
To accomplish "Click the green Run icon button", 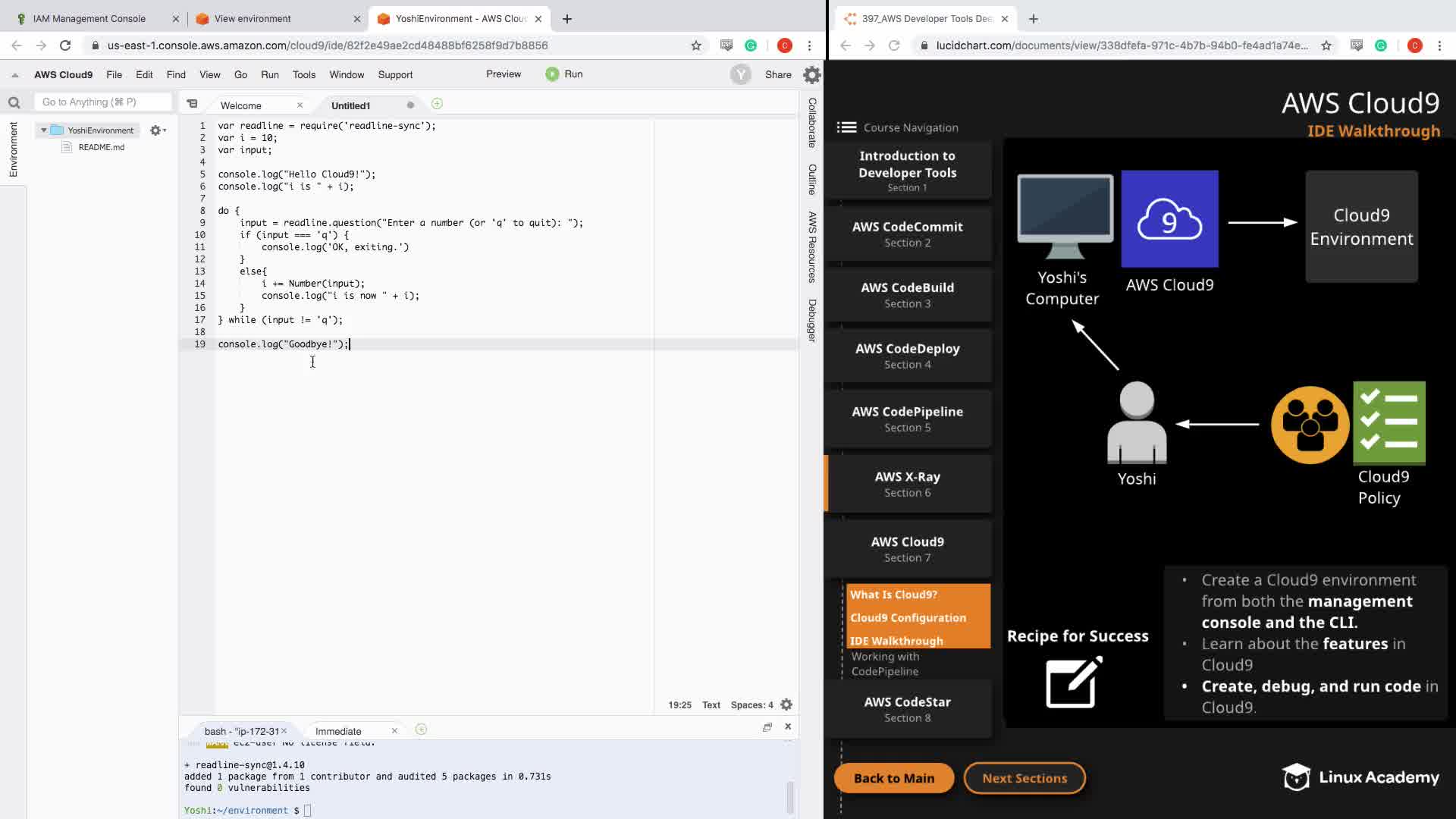I will click(x=552, y=74).
